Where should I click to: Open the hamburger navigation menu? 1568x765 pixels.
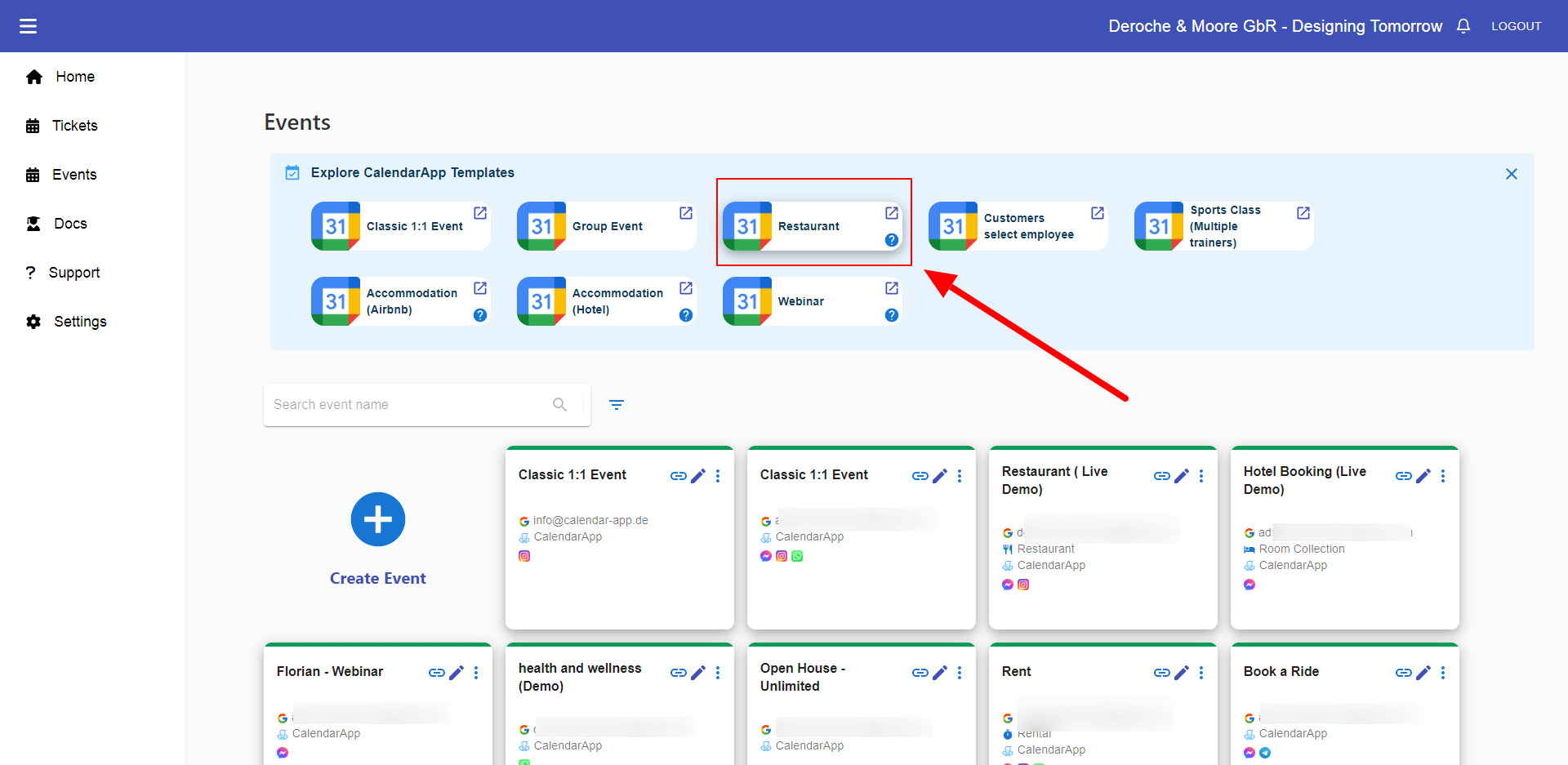[x=29, y=26]
